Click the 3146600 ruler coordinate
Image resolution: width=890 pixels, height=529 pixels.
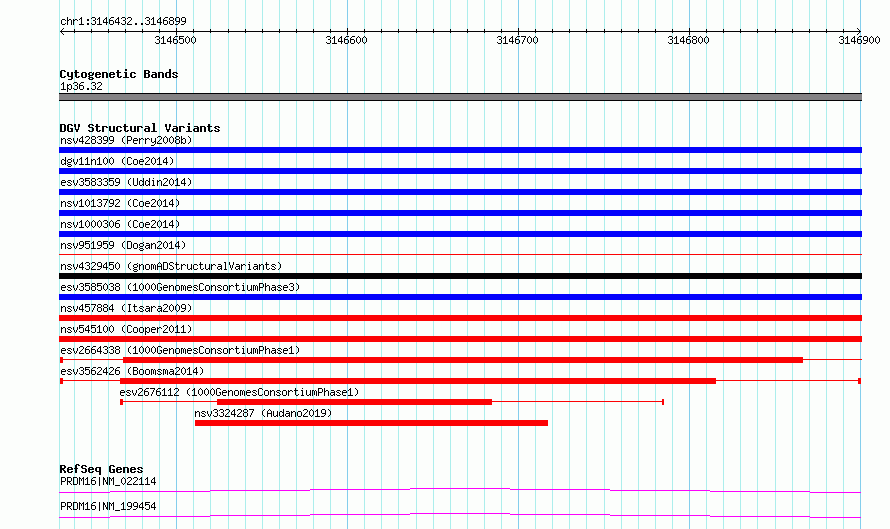tap(346, 40)
